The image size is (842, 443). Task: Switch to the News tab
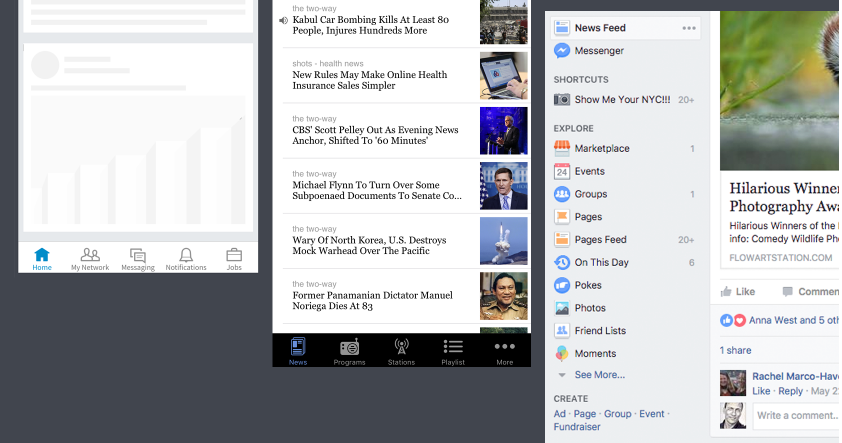tap(298, 351)
